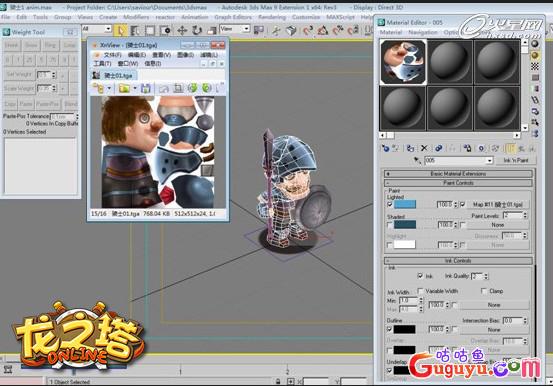Viewport: 553px width, 386px height.
Task: Click the open folder icon in XnView
Action: (x=124, y=88)
